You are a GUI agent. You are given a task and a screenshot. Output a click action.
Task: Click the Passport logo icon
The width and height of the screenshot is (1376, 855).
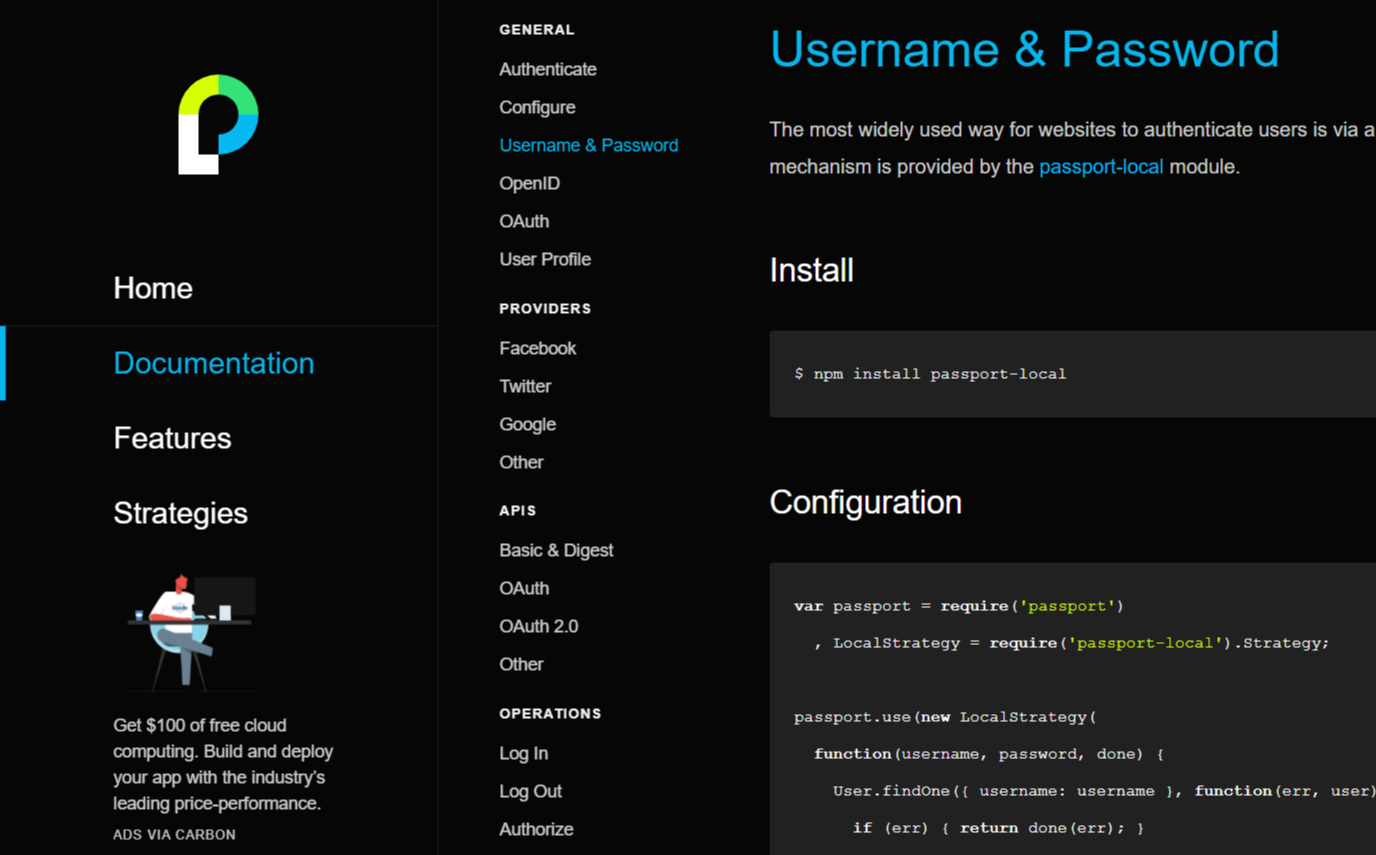pyautogui.click(x=218, y=124)
